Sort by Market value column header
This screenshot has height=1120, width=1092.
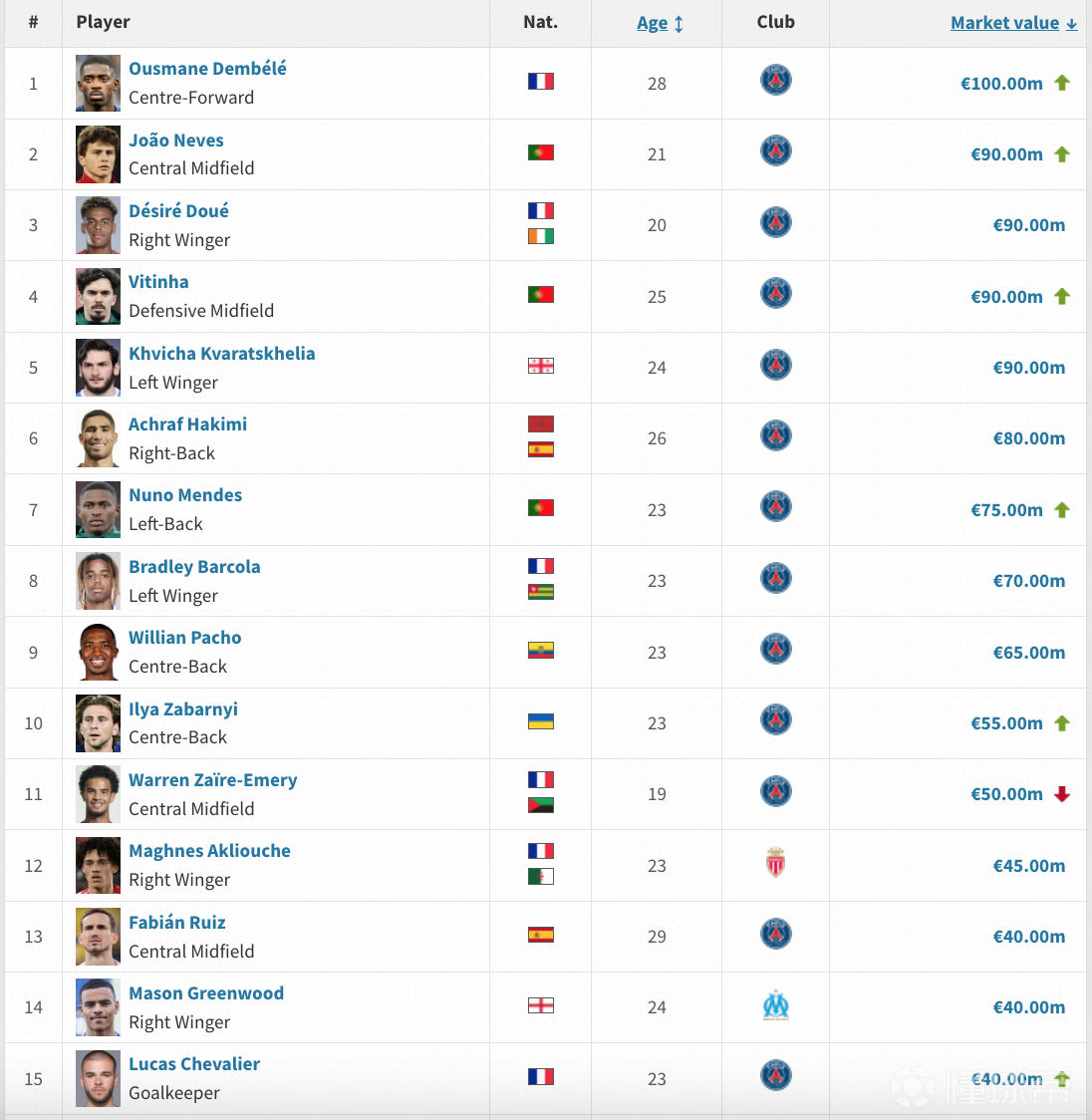point(1004,23)
